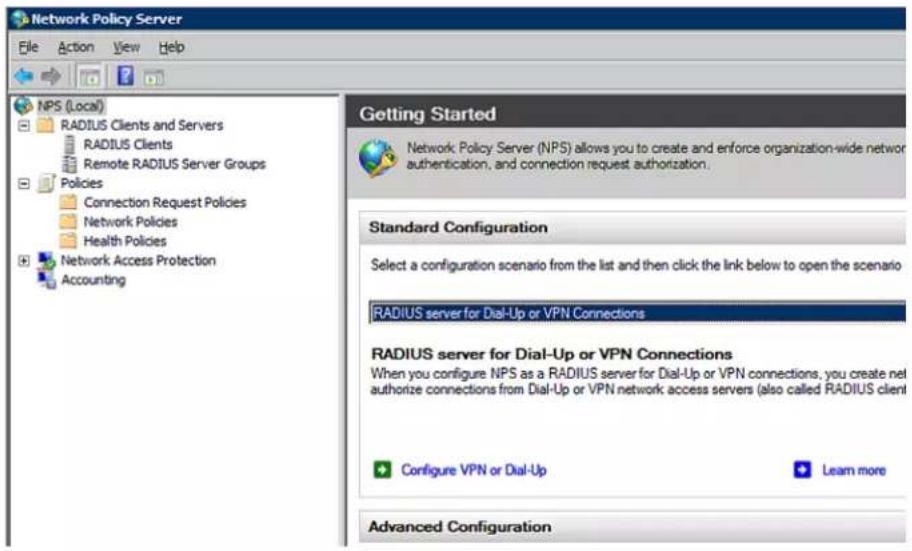Click the Network Access Protection icon
This screenshot has height=551, width=912.
47,261
